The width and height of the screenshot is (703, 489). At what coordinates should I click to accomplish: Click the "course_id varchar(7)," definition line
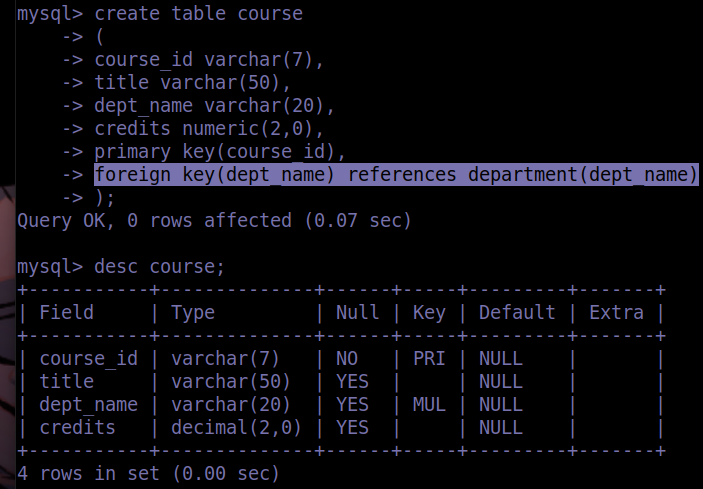tap(209, 60)
